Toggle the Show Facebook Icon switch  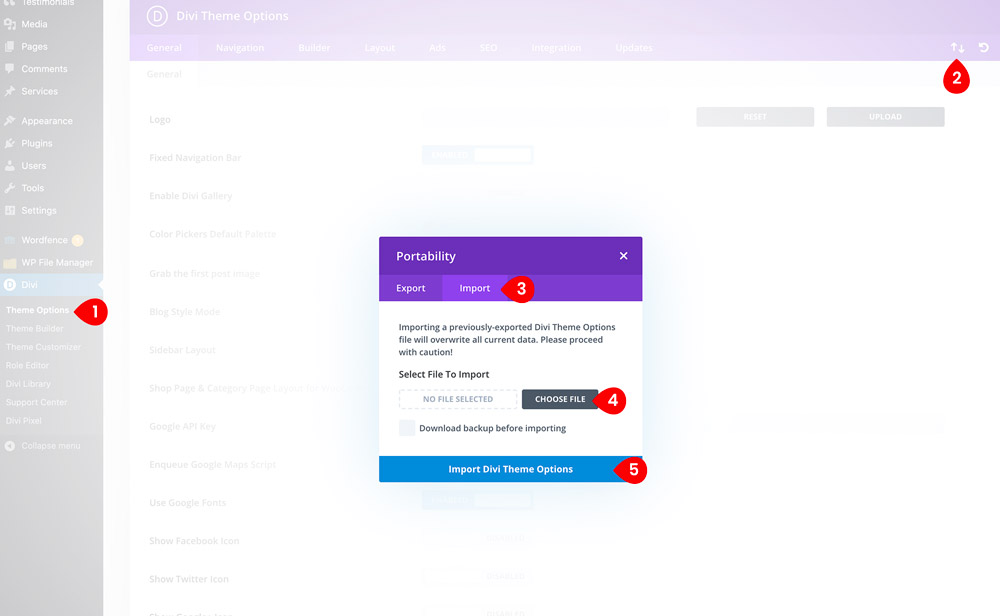tap(477, 539)
